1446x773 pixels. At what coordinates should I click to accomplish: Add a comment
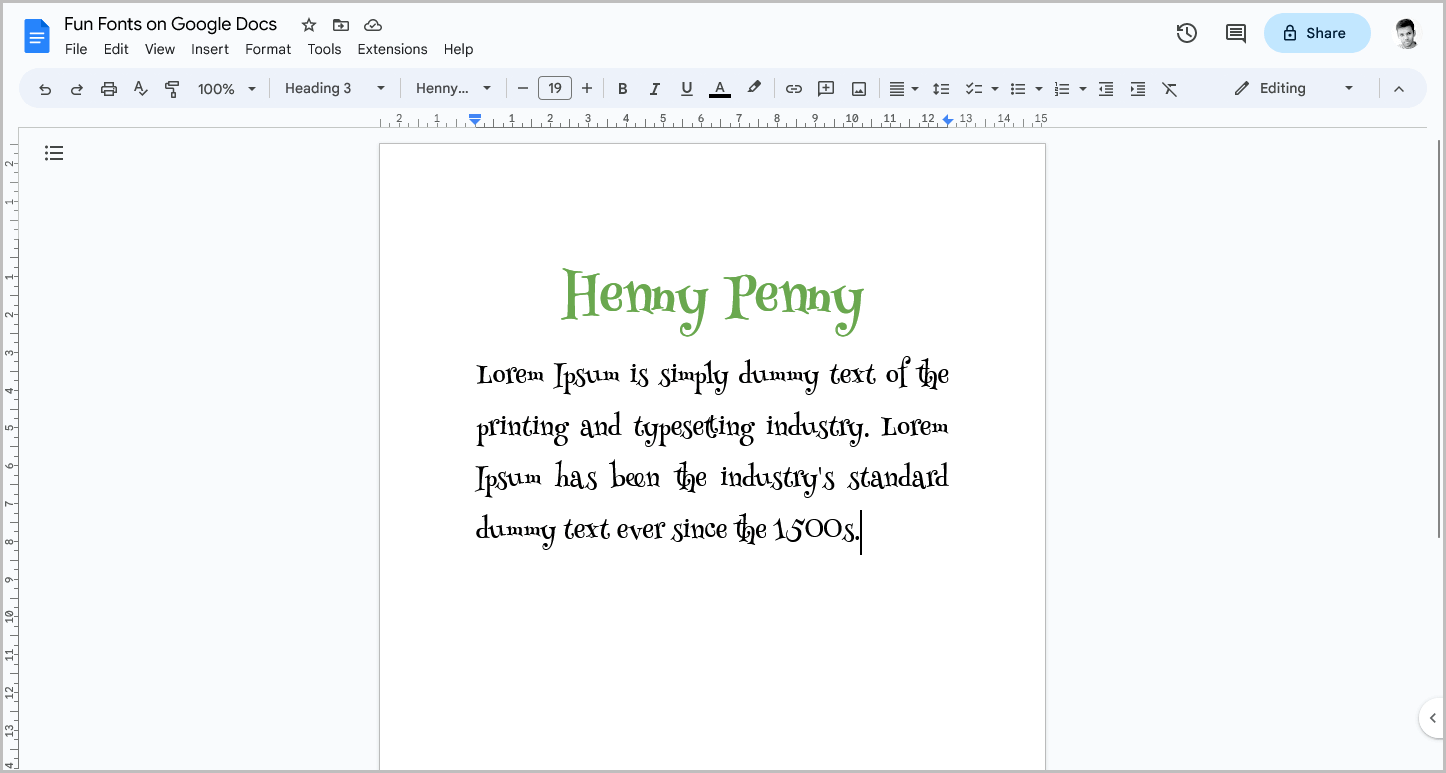[826, 88]
